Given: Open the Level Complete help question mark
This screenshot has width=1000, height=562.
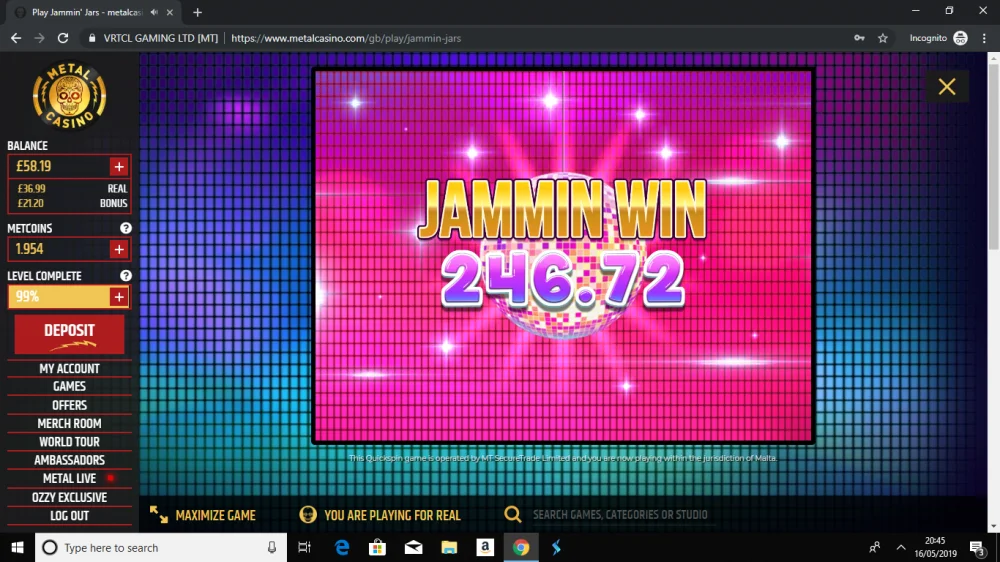Looking at the screenshot, I should [126, 276].
